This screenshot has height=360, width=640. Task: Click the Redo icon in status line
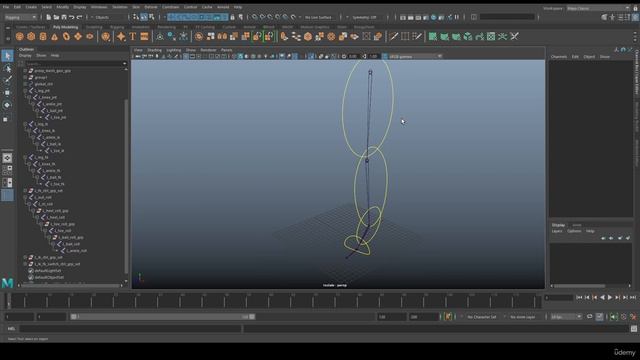(x=79, y=17)
